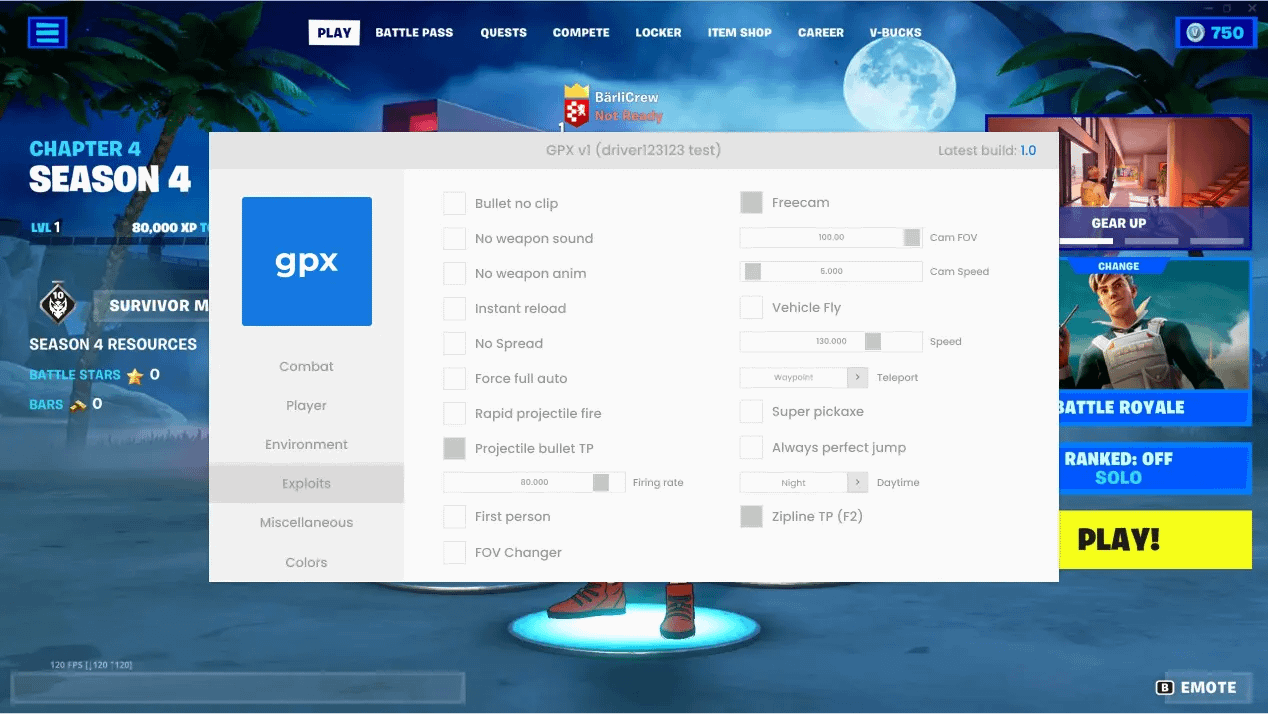Switch to the Battle Pass tab
The height and width of the screenshot is (714, 1268).
click(414, 32)
